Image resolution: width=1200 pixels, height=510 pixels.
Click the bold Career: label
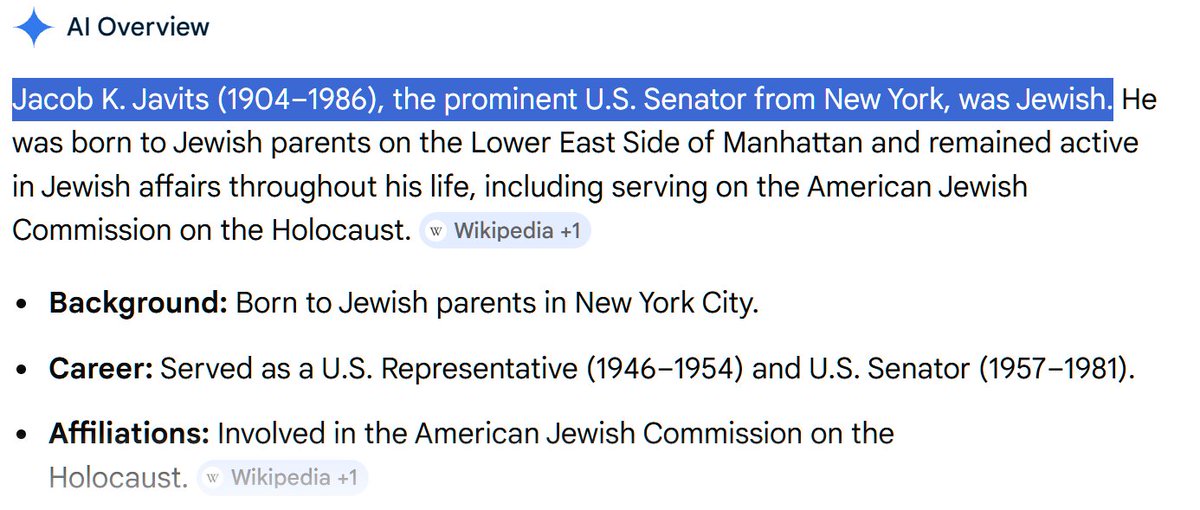tap(101, 369)
